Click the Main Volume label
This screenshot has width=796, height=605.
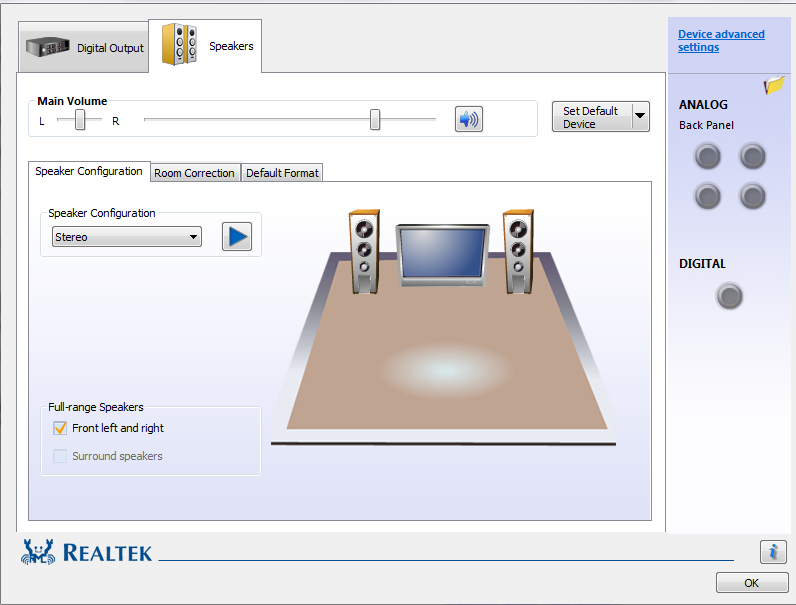[72, 101]
